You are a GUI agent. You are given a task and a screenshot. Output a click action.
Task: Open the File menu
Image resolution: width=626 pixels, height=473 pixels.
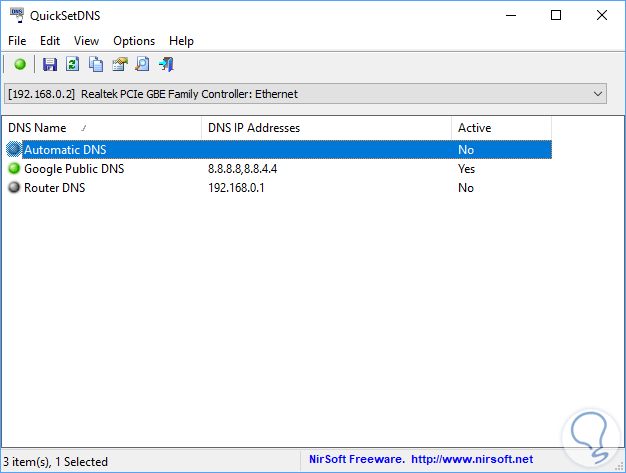(x=17, y=41)
